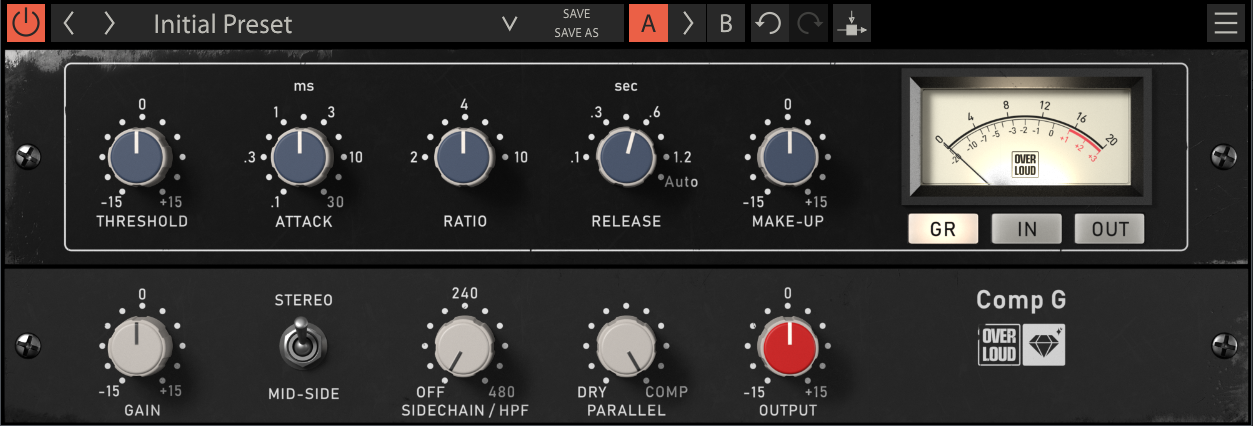Image resolution: width=1253 pixels, height=426 pixels.
Task: Open the hamburger menu
Action: (1225, 23)
